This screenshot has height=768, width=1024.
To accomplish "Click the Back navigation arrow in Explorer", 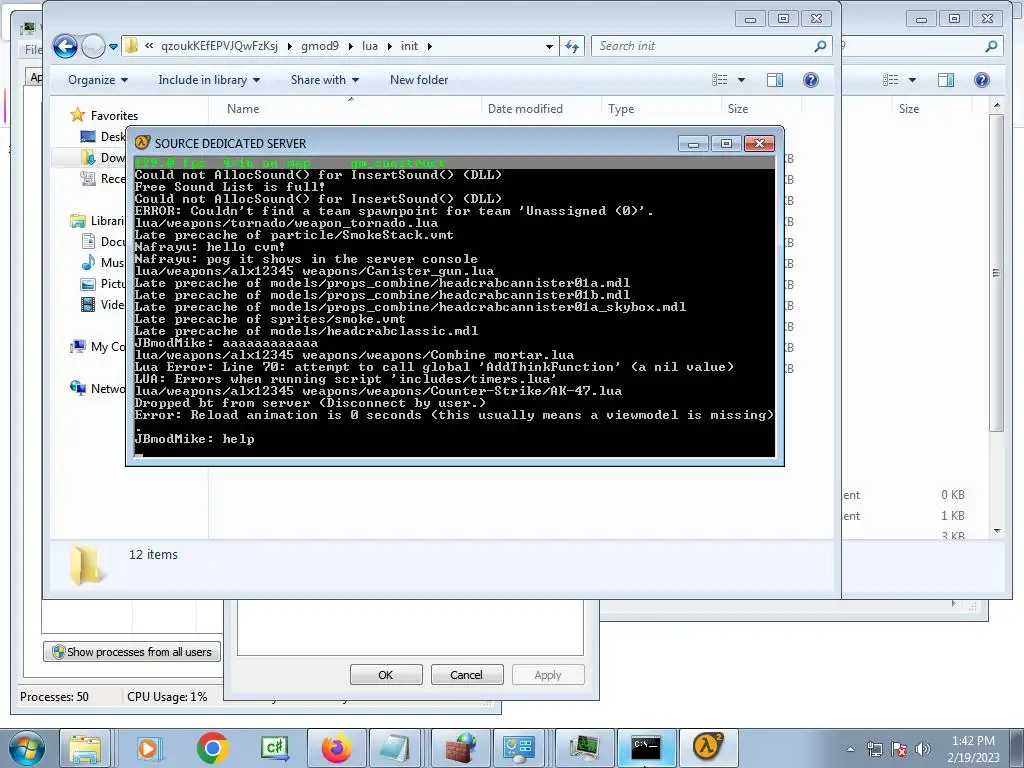I will (x=65, y=46).
